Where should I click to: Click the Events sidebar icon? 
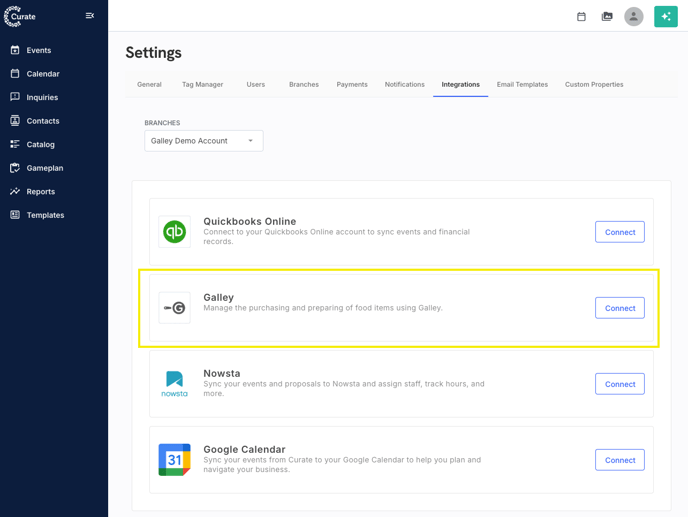click(15, 50)
